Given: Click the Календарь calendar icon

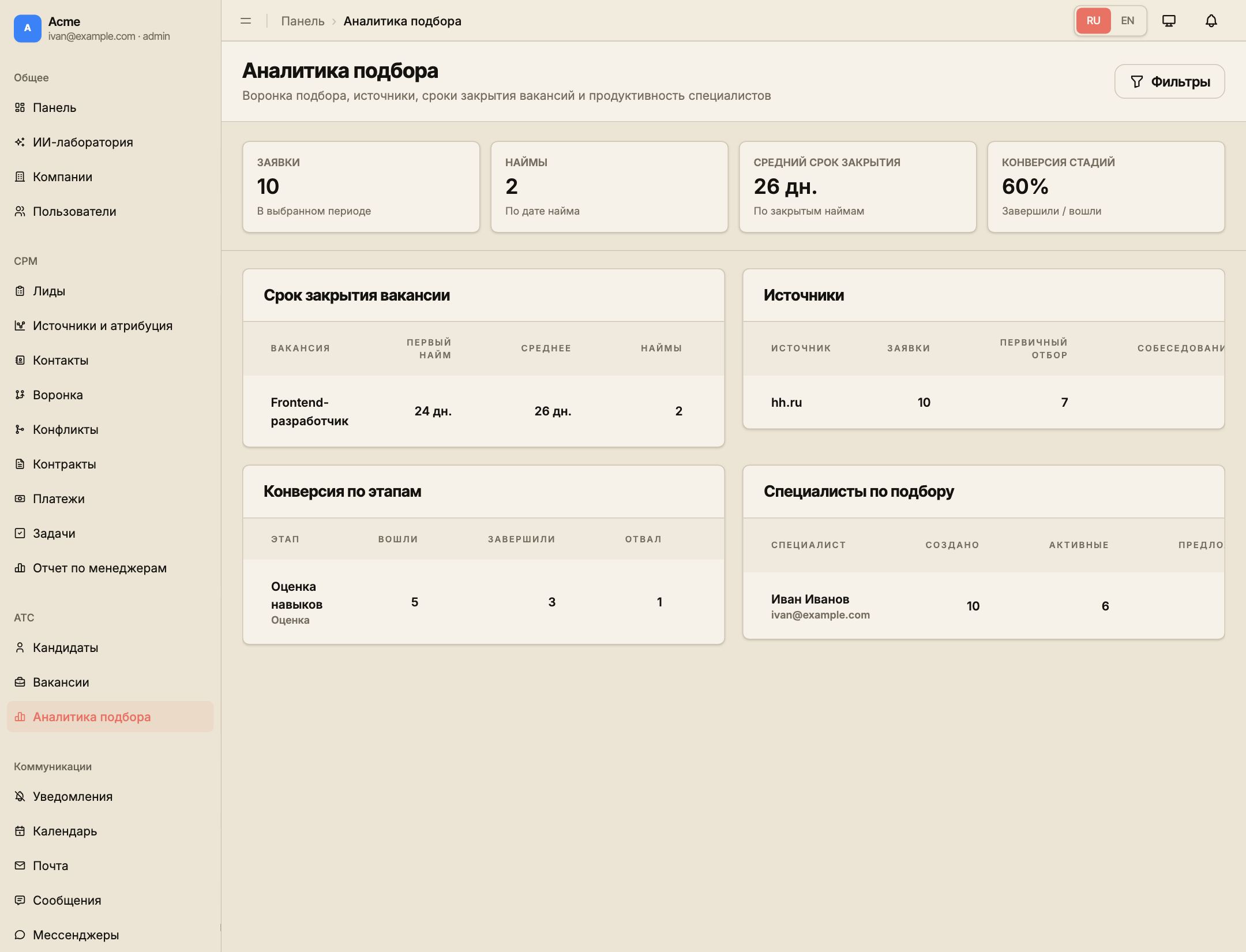Looking at the screenshot, I should (x=20, y=831).
